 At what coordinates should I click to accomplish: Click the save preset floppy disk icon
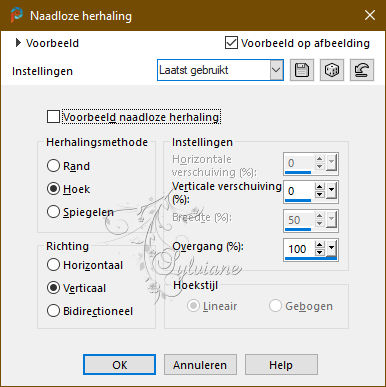click(x=302, y=70)
